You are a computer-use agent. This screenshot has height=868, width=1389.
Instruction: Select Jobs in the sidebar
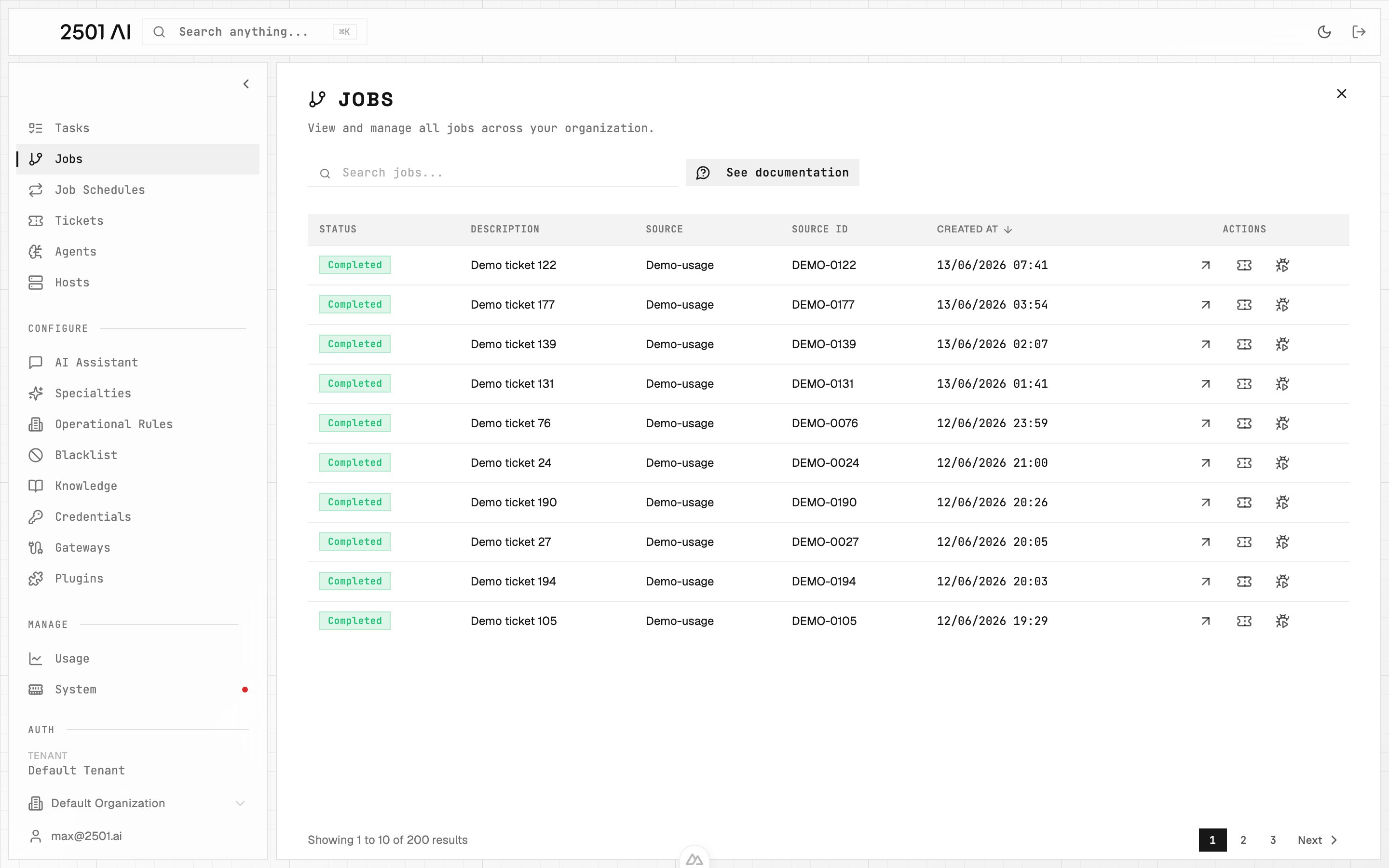point(138,159)
